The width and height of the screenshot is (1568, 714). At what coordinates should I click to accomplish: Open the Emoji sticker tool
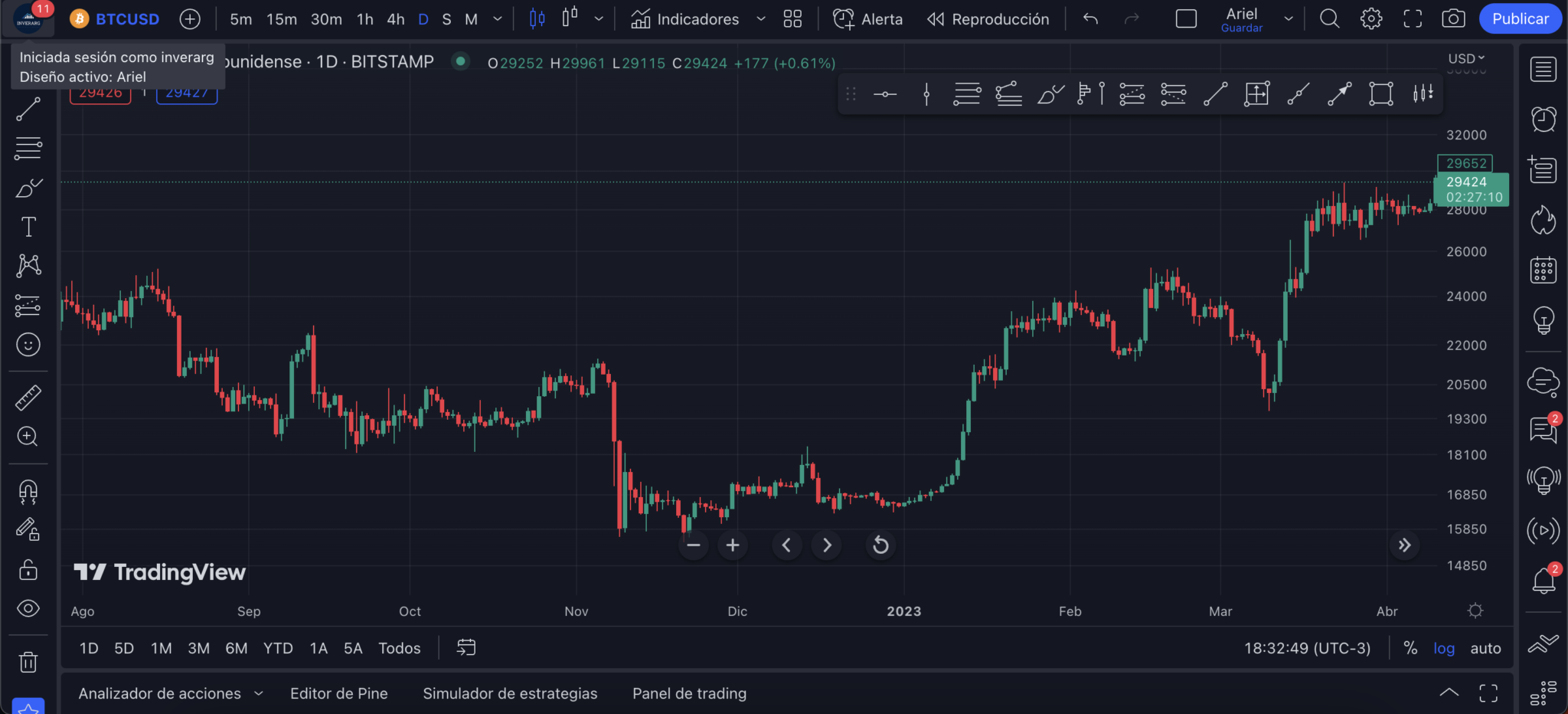28,345
